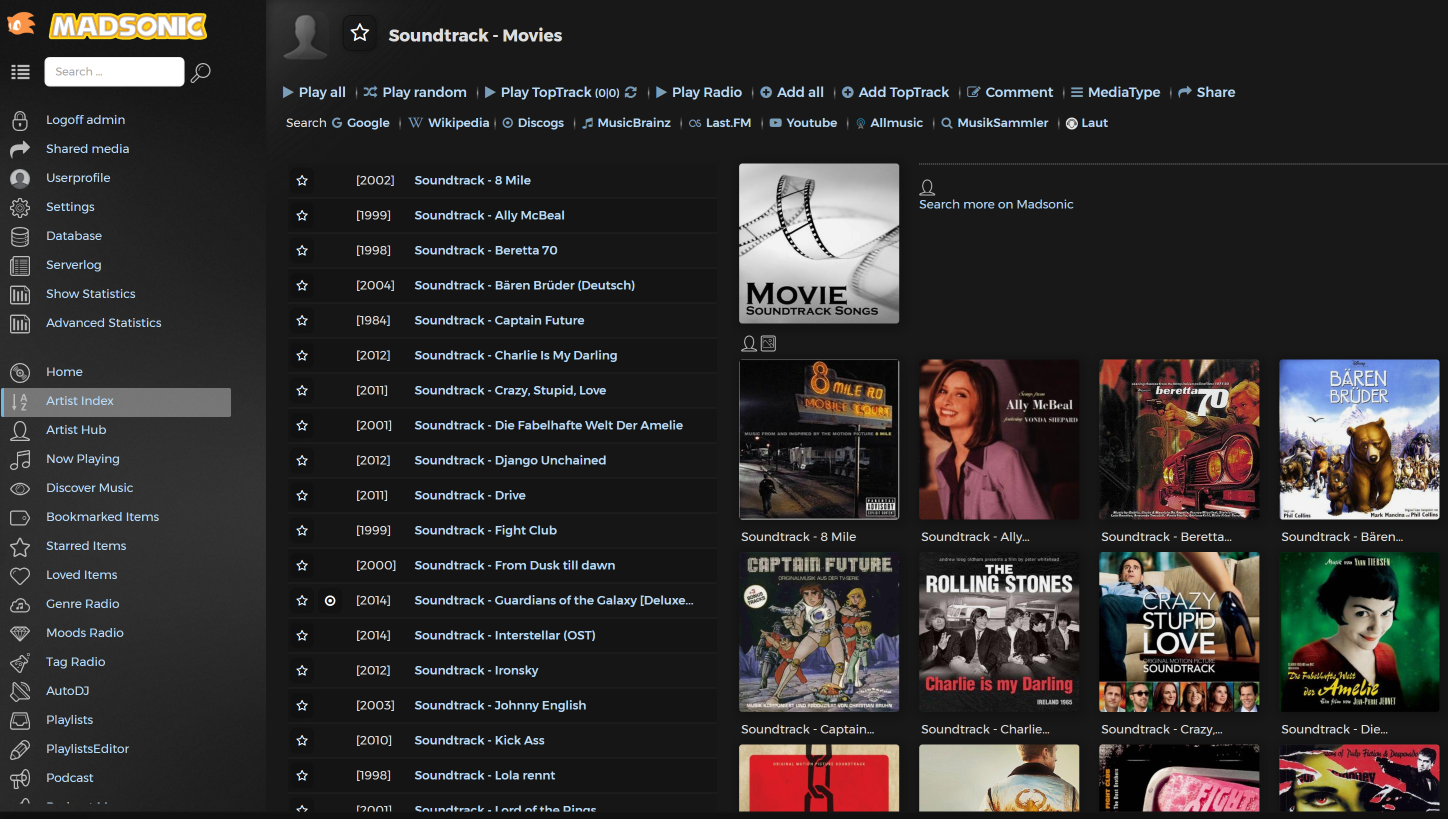Toggle the sidebar list menu icon

pyautogui.click(x=20, y=72)
